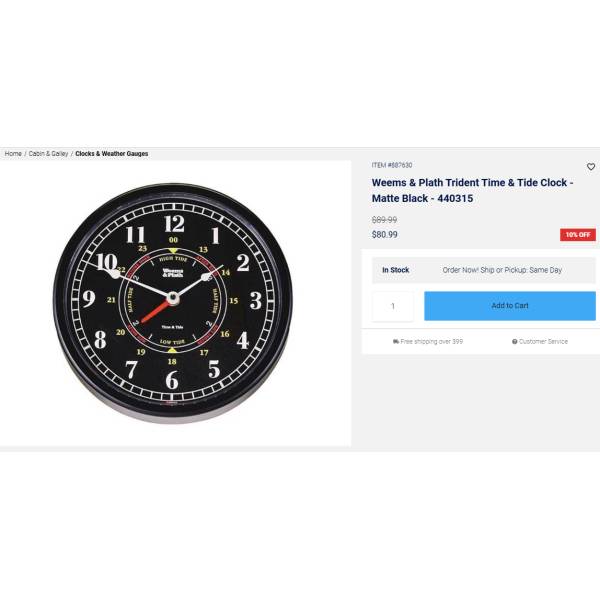Click the crossed-out $89.99 original price
600x600 pixels.
384,220
